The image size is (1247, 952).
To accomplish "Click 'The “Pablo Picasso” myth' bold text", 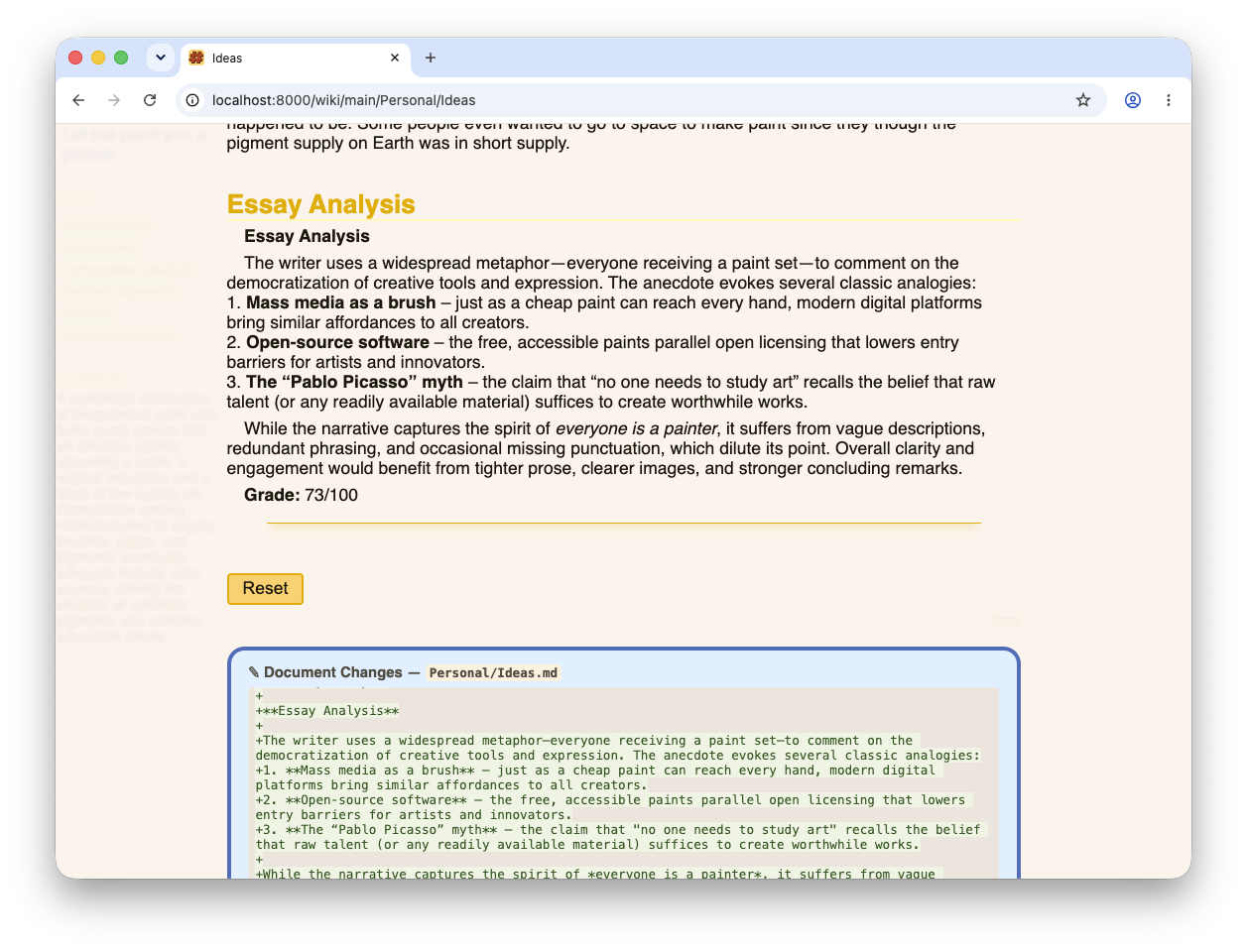I will pos(354,382).
